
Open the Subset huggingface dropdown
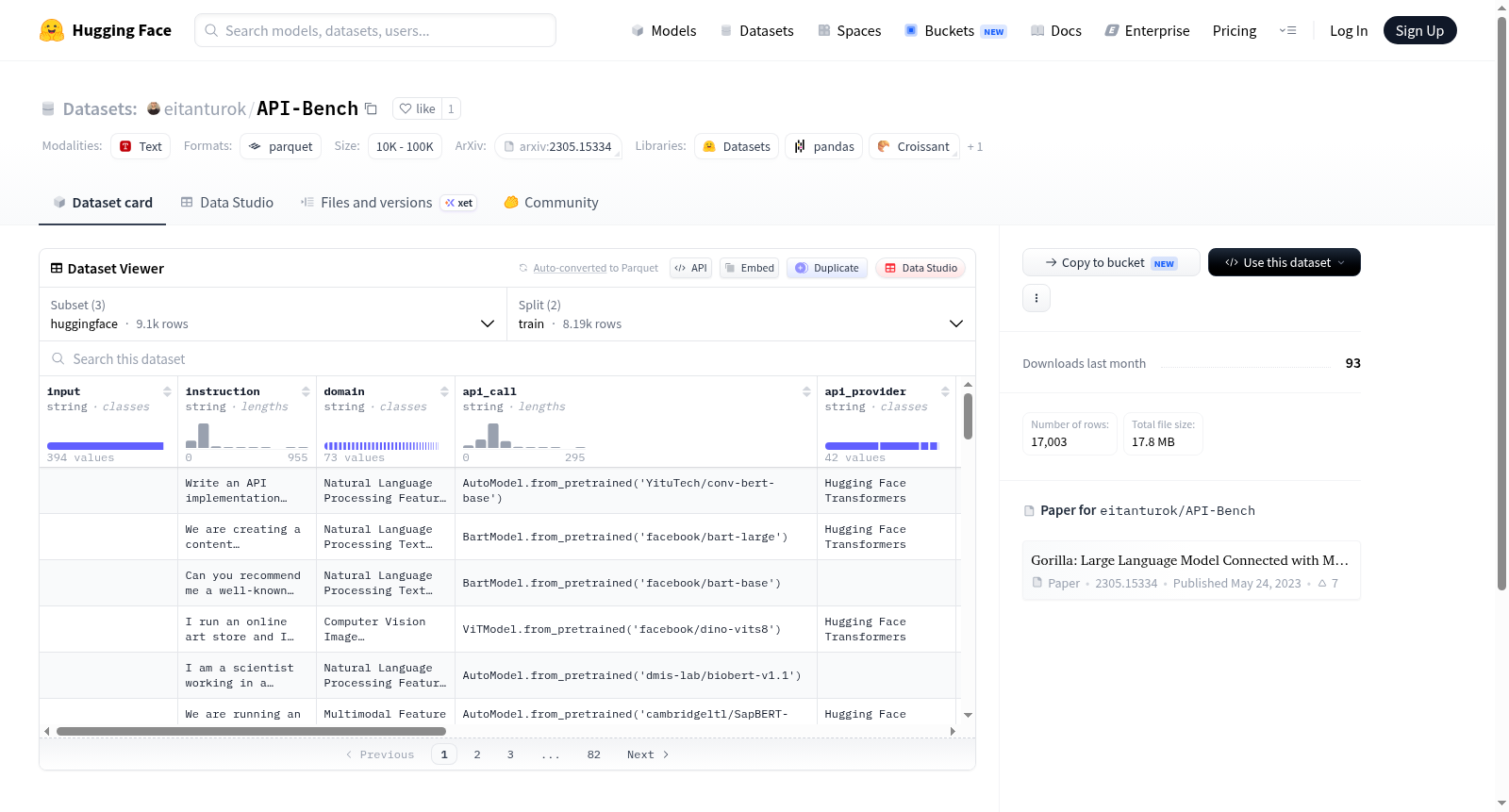273,314
